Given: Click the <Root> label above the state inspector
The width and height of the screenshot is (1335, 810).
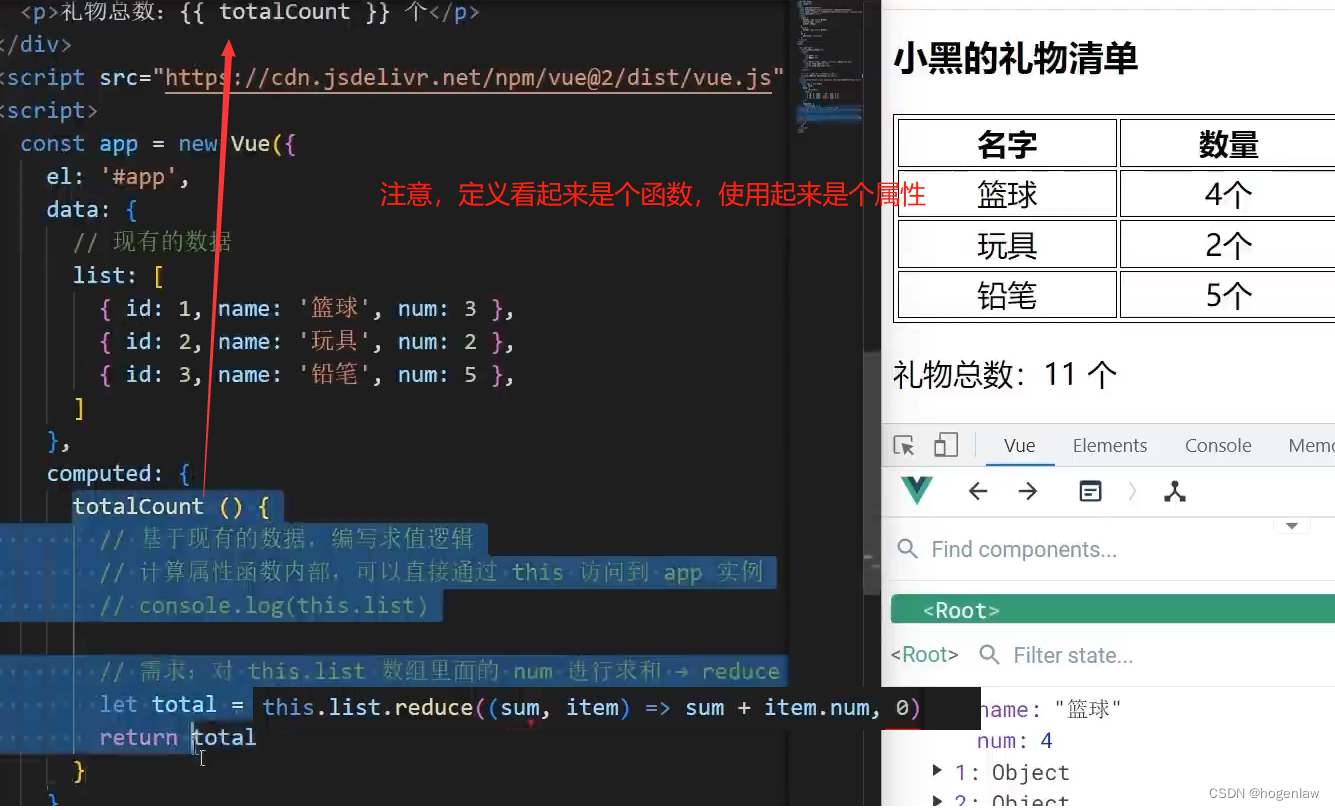Looking at the screenshot, I should pos(925,655).
